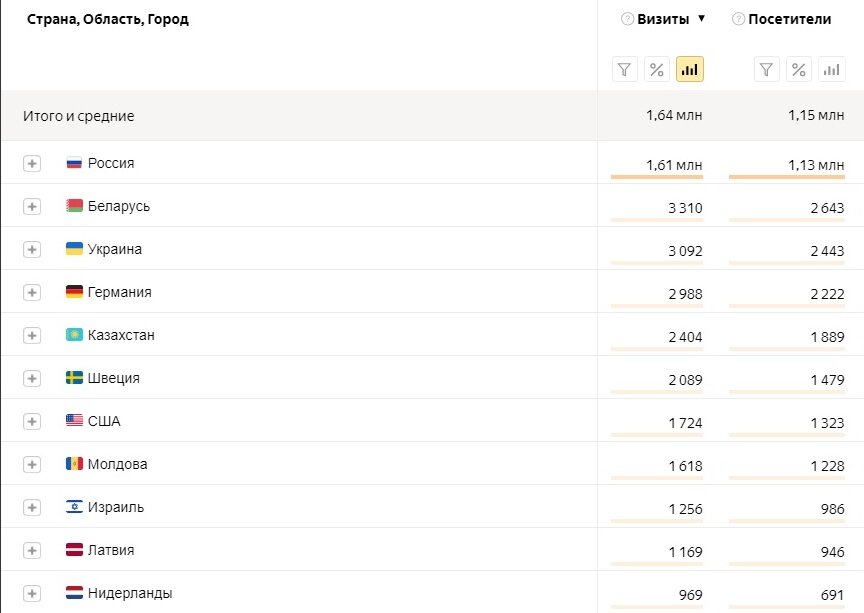Expand the Беларусь row
Screen dimensions: 864x613
[32, 206]
